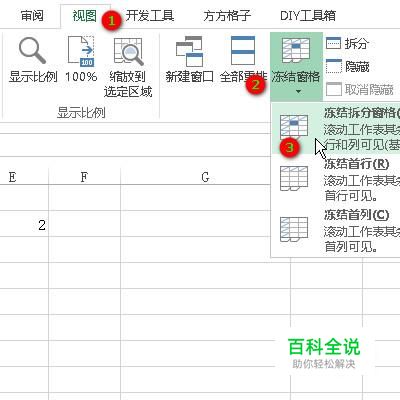The width and height of the screenshot is (400, 400).
Task: Select column F header
Action: 85,177
